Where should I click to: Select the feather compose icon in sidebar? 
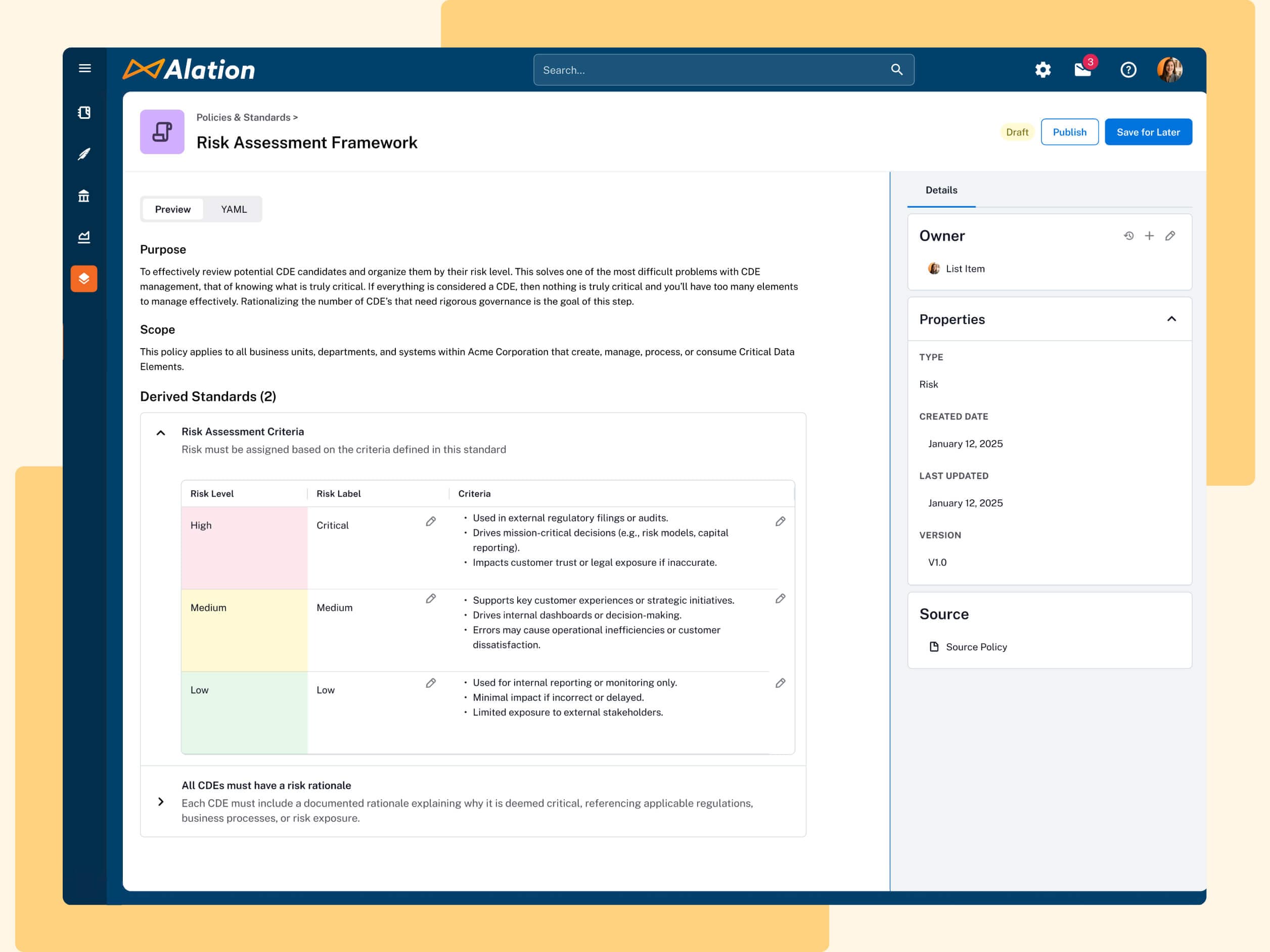click(x=84, y=154)
